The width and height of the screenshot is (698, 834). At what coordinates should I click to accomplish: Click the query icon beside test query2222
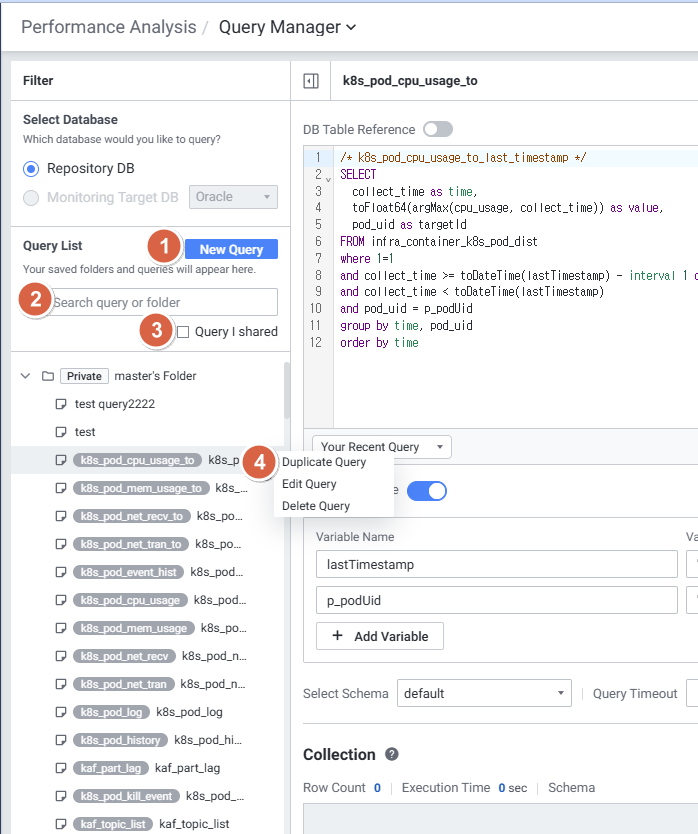(x=61, y=404)
